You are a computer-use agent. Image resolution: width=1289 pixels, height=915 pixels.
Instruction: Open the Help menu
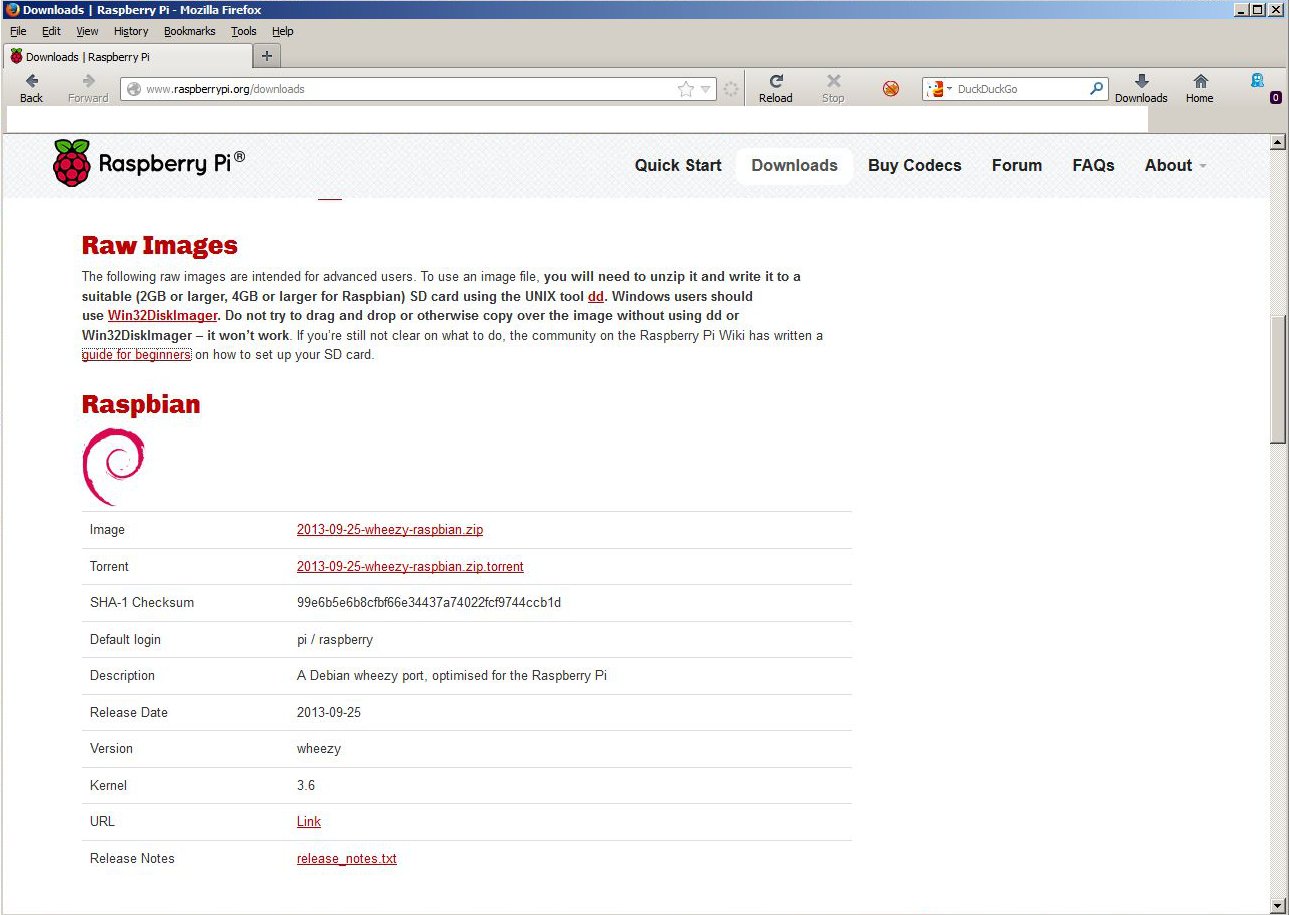[x=283, y=31]
